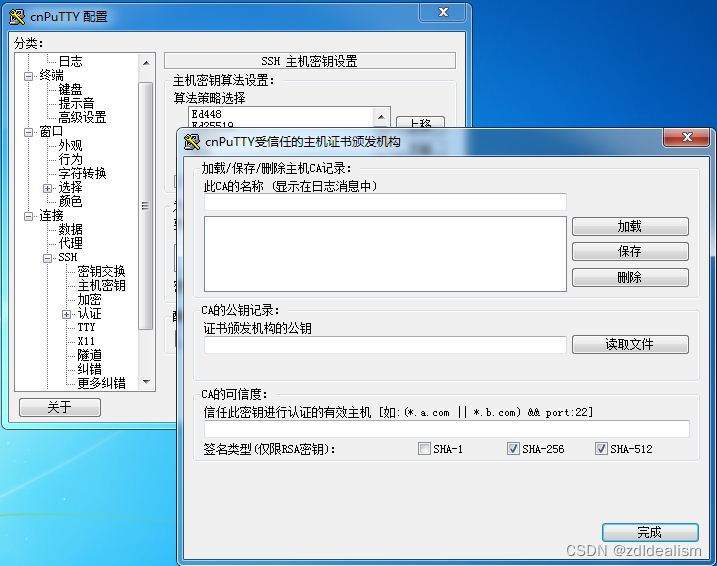Screen dimensions: 717x566
Task: Click the 关于 button in the config window
Action: pyautogui.click(x=59, y=407)
